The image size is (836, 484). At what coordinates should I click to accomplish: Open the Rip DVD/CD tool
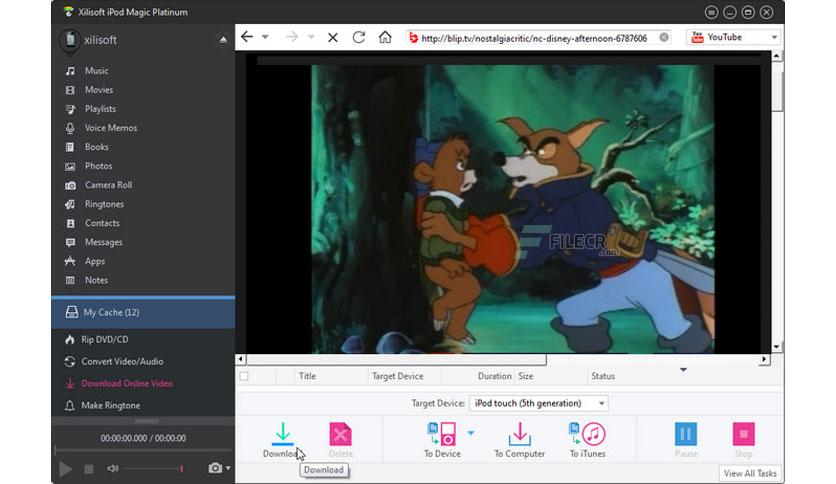[x=104, y=340]
